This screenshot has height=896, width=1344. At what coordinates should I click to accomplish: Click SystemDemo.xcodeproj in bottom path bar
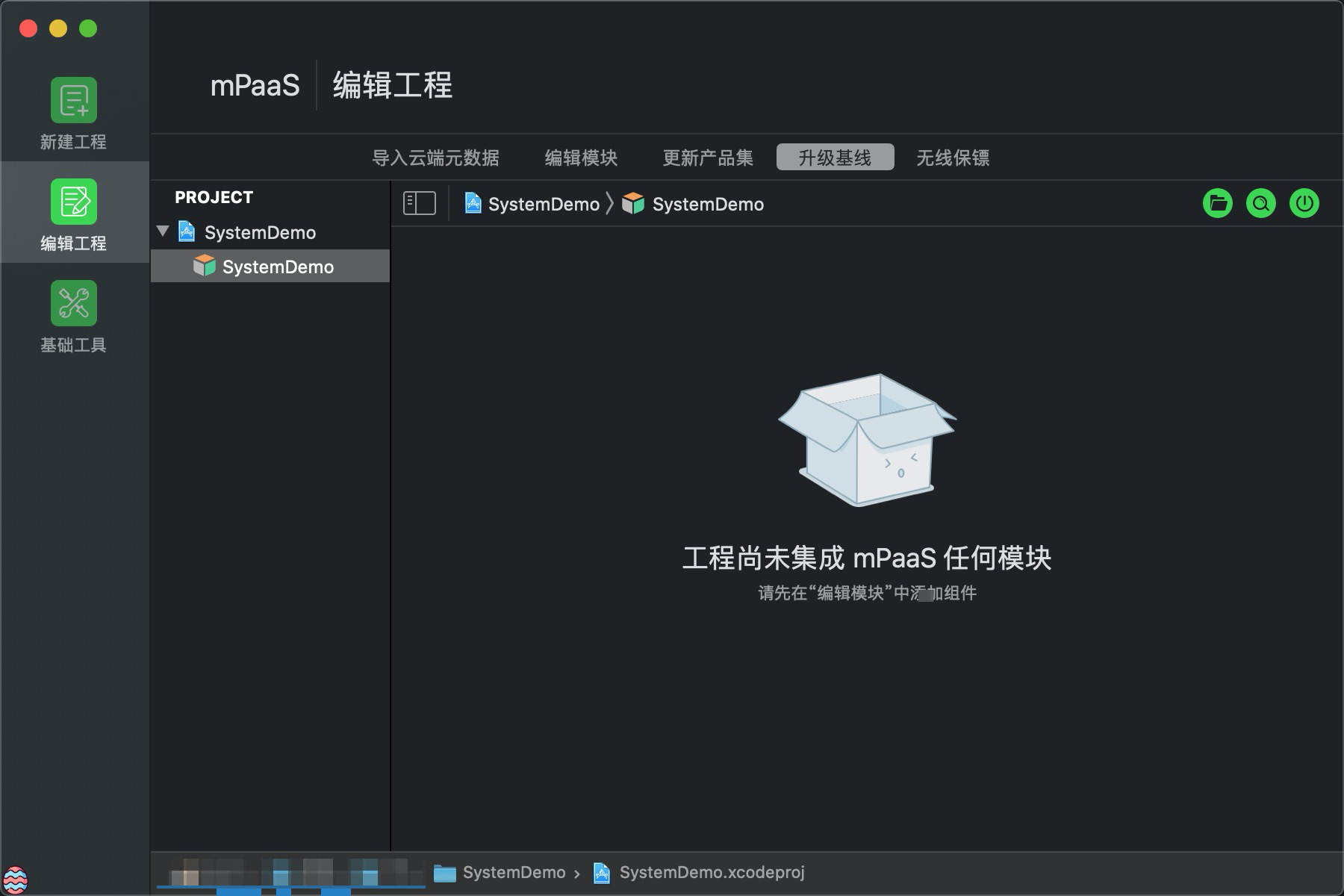[699, 873]
